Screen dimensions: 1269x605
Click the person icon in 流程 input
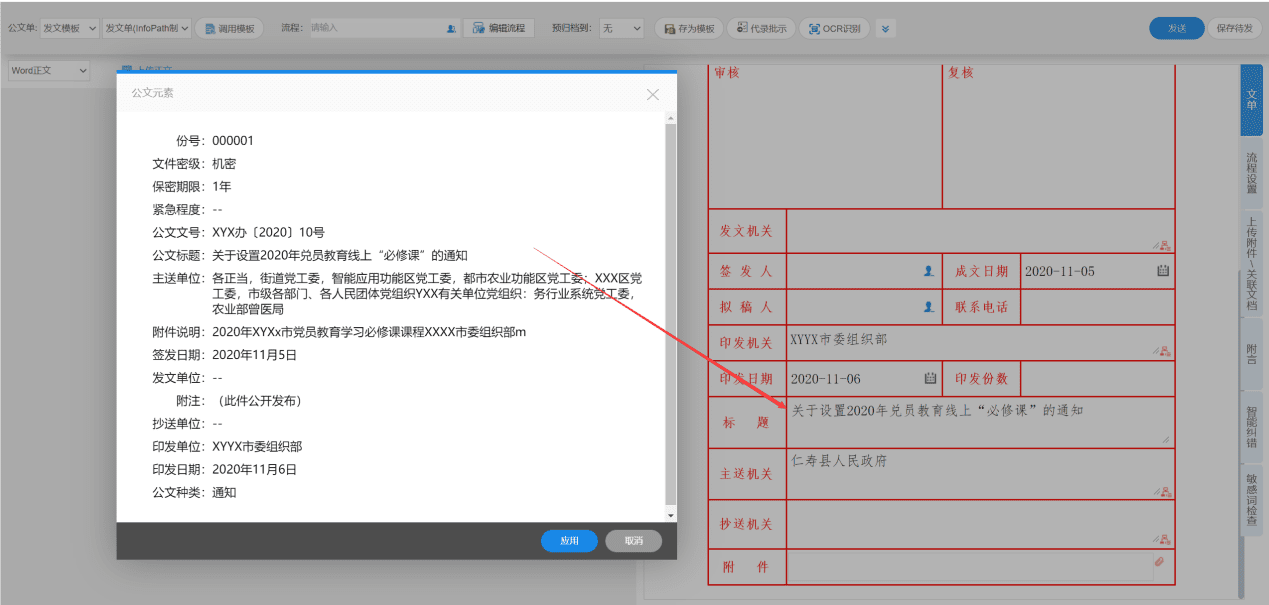(450, 29)
